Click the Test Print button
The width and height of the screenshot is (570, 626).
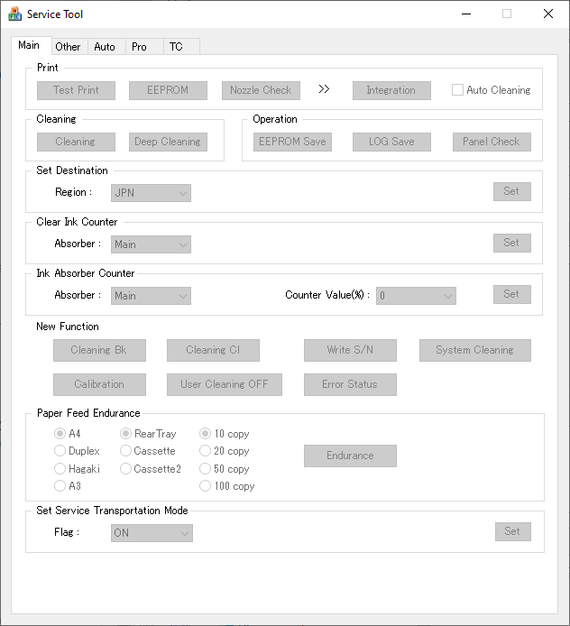[x=76, y=90]
